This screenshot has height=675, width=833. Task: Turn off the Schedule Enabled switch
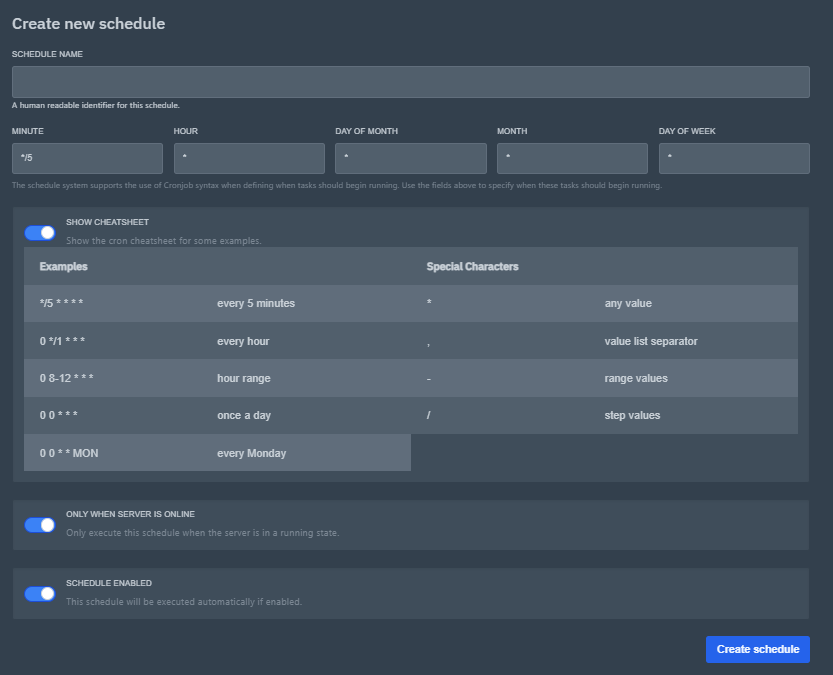pos(40,594)
